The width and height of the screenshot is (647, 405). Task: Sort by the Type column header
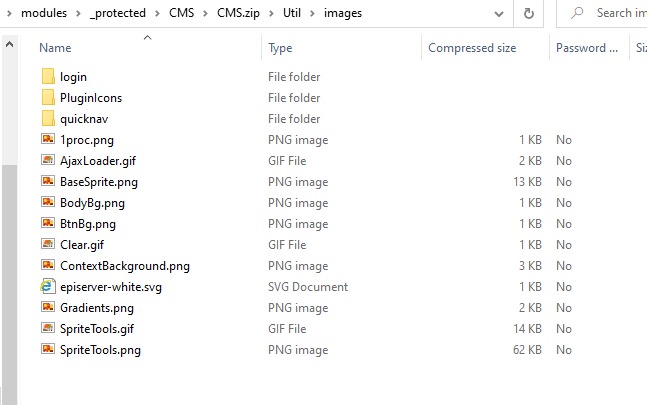(x=281, y=48)
